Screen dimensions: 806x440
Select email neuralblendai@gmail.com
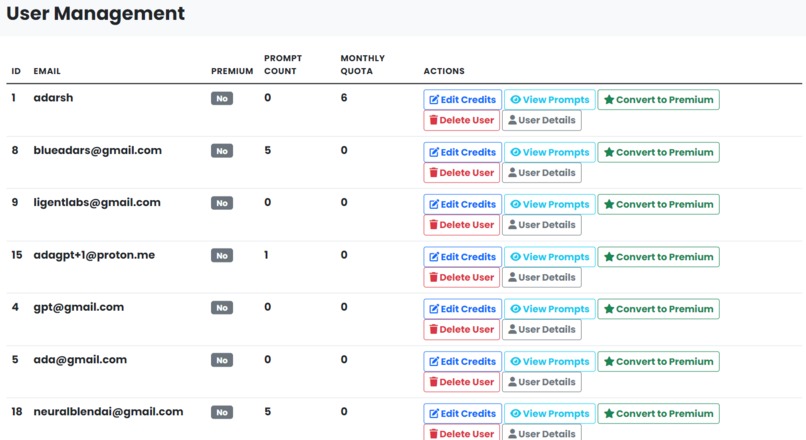pos(108,412)
